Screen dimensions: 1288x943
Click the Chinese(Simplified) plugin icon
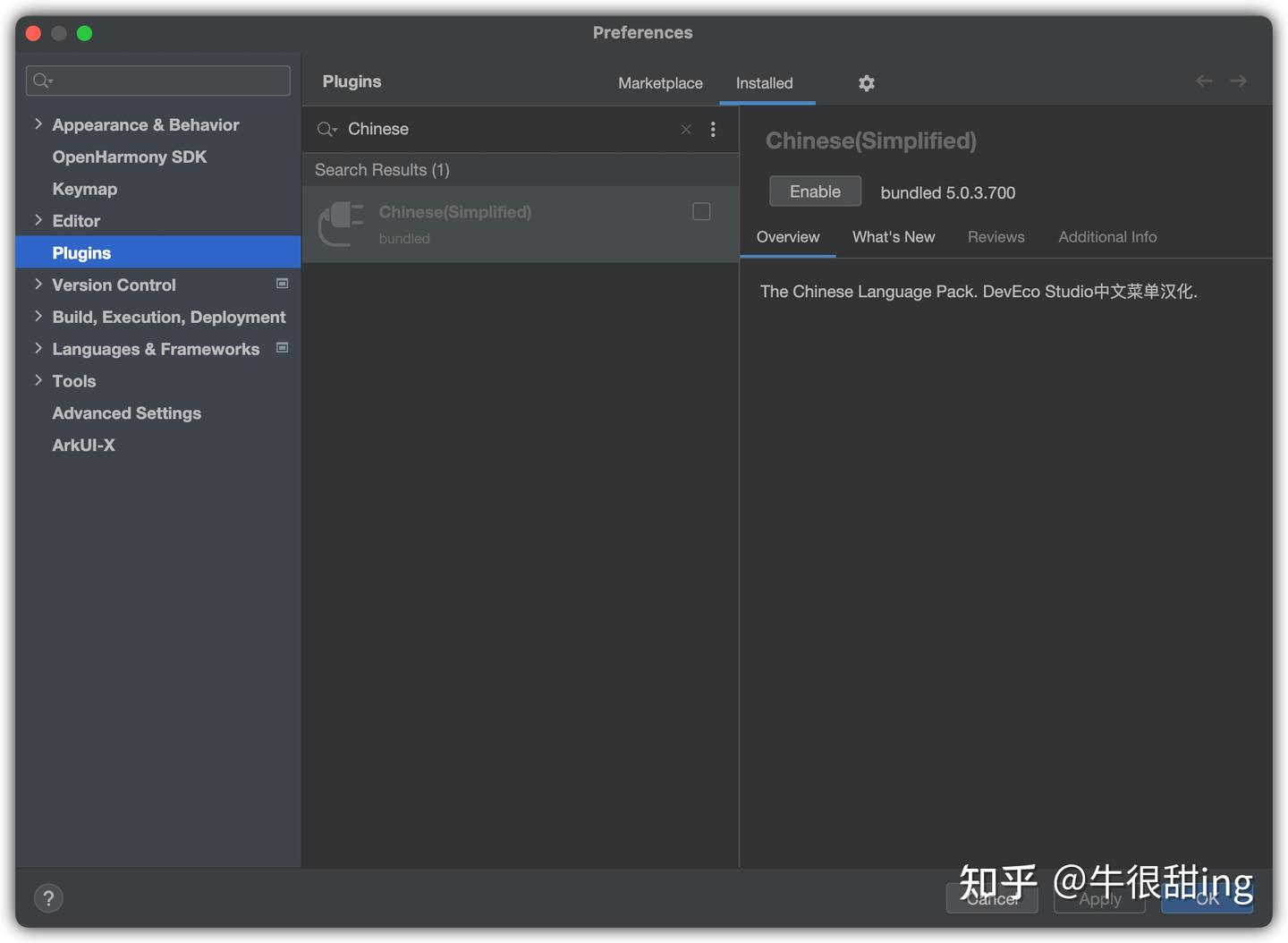[341, 224]
